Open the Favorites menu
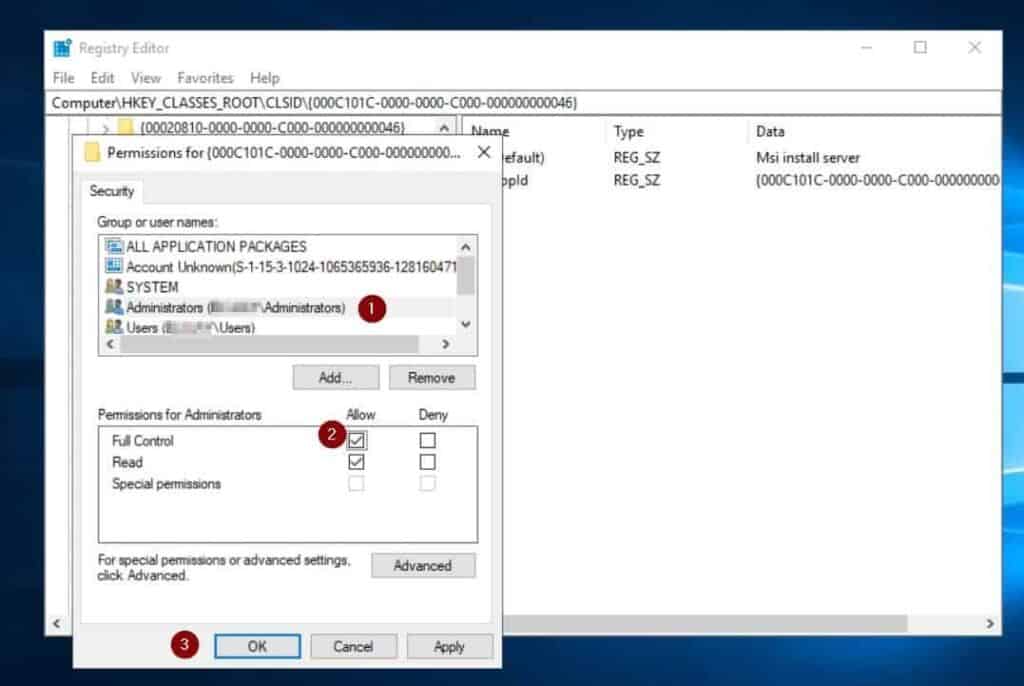Image resolution: width=1024 pixels, height=686 pixels. 205,78
